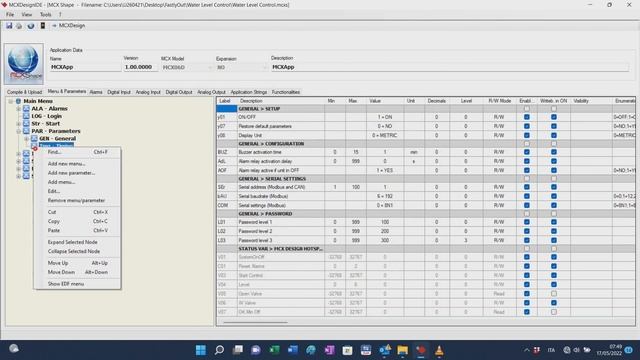Viewport: 640px width, 360px height.
Task: Toggle Enable checkbox for Password level 1
Action: [x=527, y=222]
